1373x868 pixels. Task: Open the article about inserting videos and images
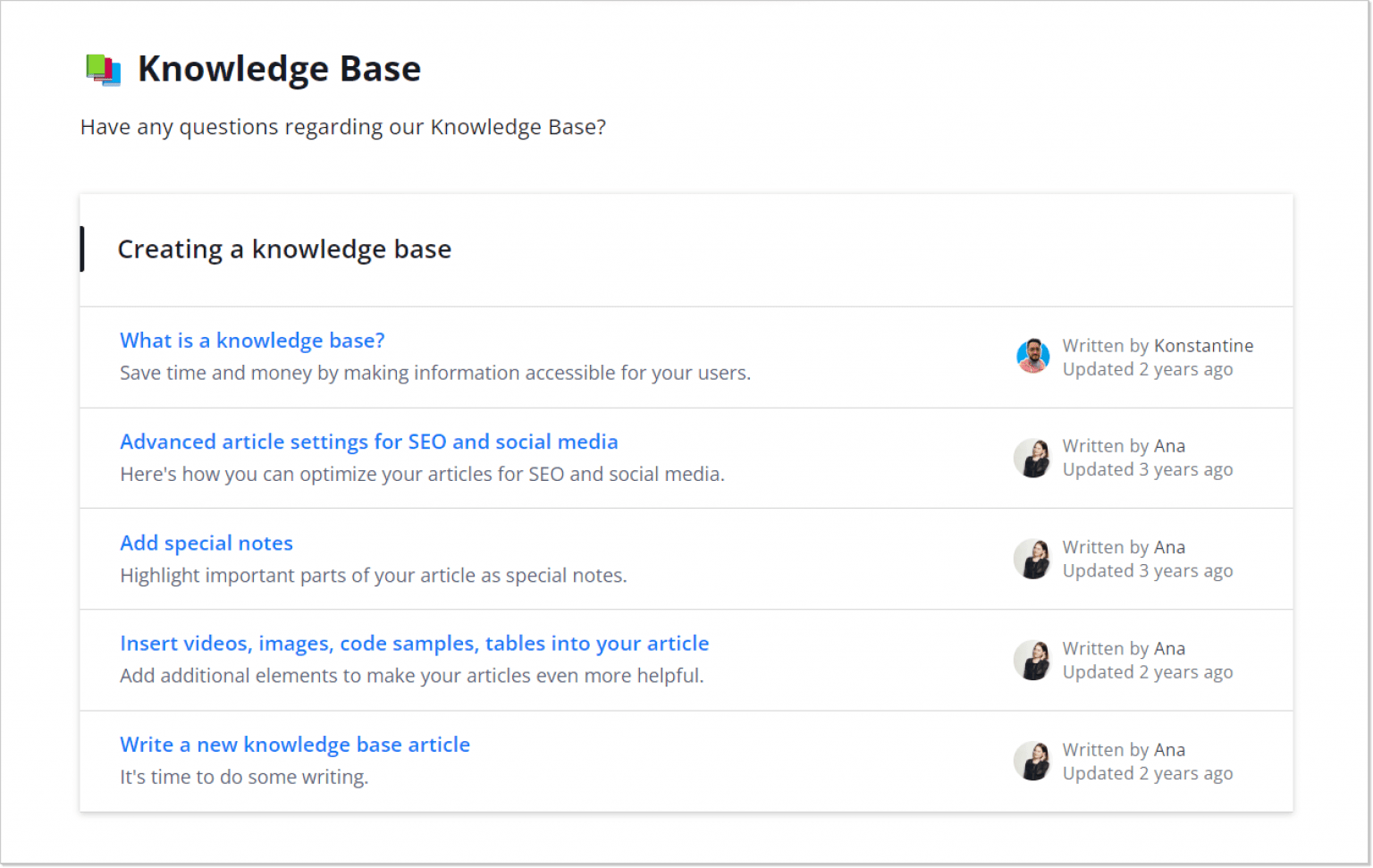414,643
